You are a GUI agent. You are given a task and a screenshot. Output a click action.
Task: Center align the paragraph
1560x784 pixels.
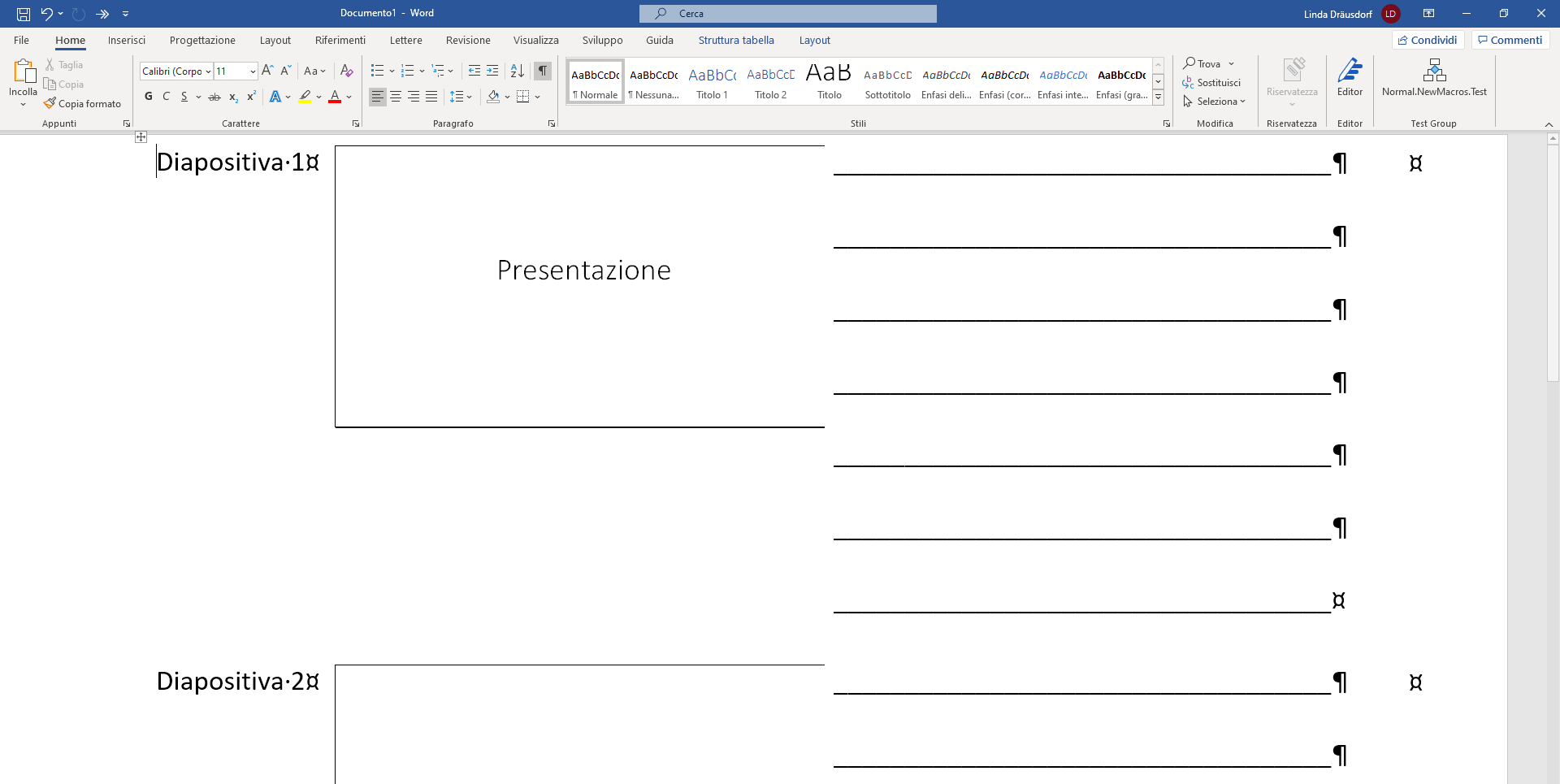point(396,97)
